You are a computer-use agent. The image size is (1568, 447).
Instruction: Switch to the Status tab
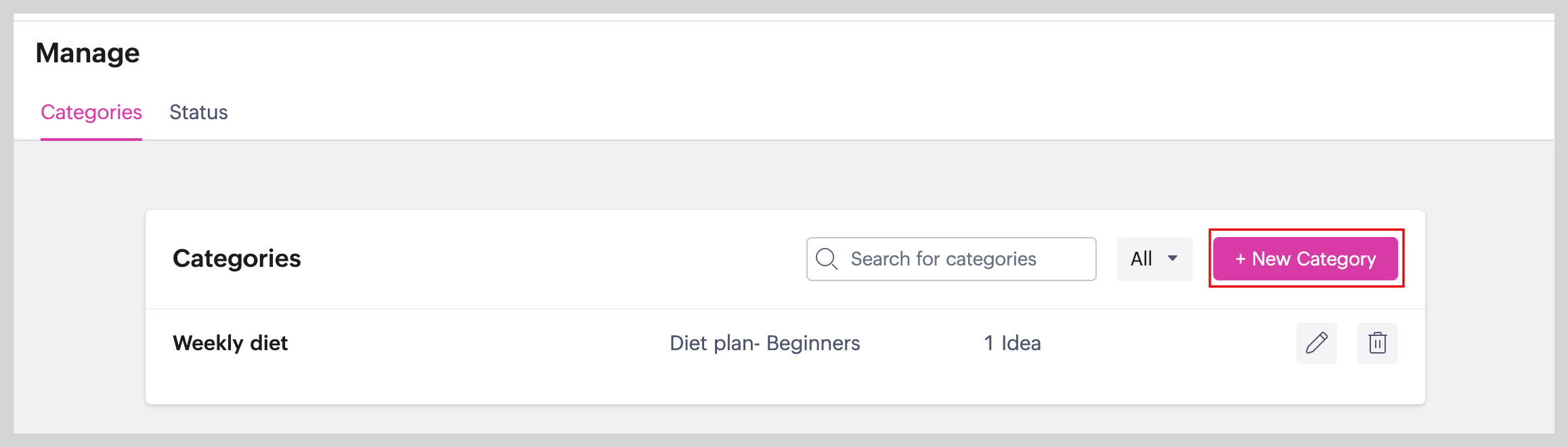(198, 112)
